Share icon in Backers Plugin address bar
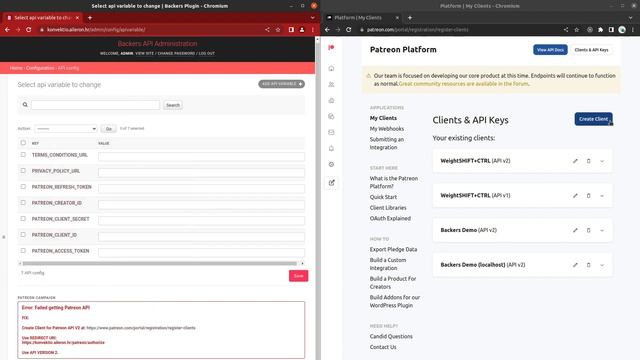 click(267, 29)
